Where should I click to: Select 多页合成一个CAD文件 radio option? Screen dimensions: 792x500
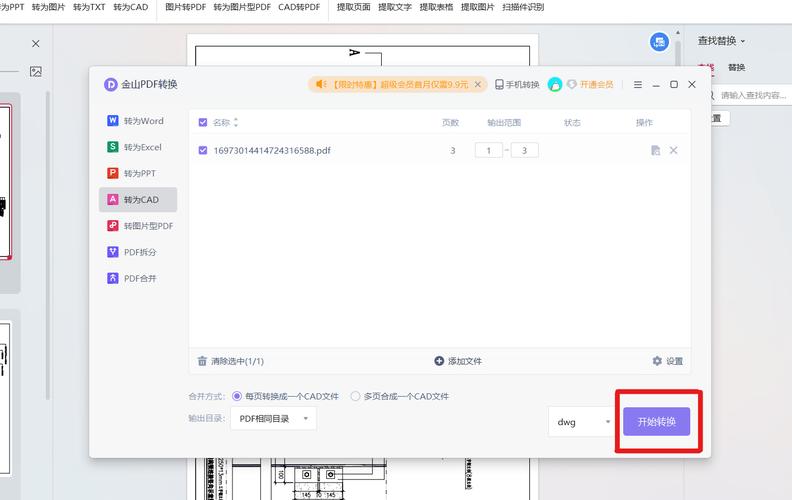(x=355, y=396)
